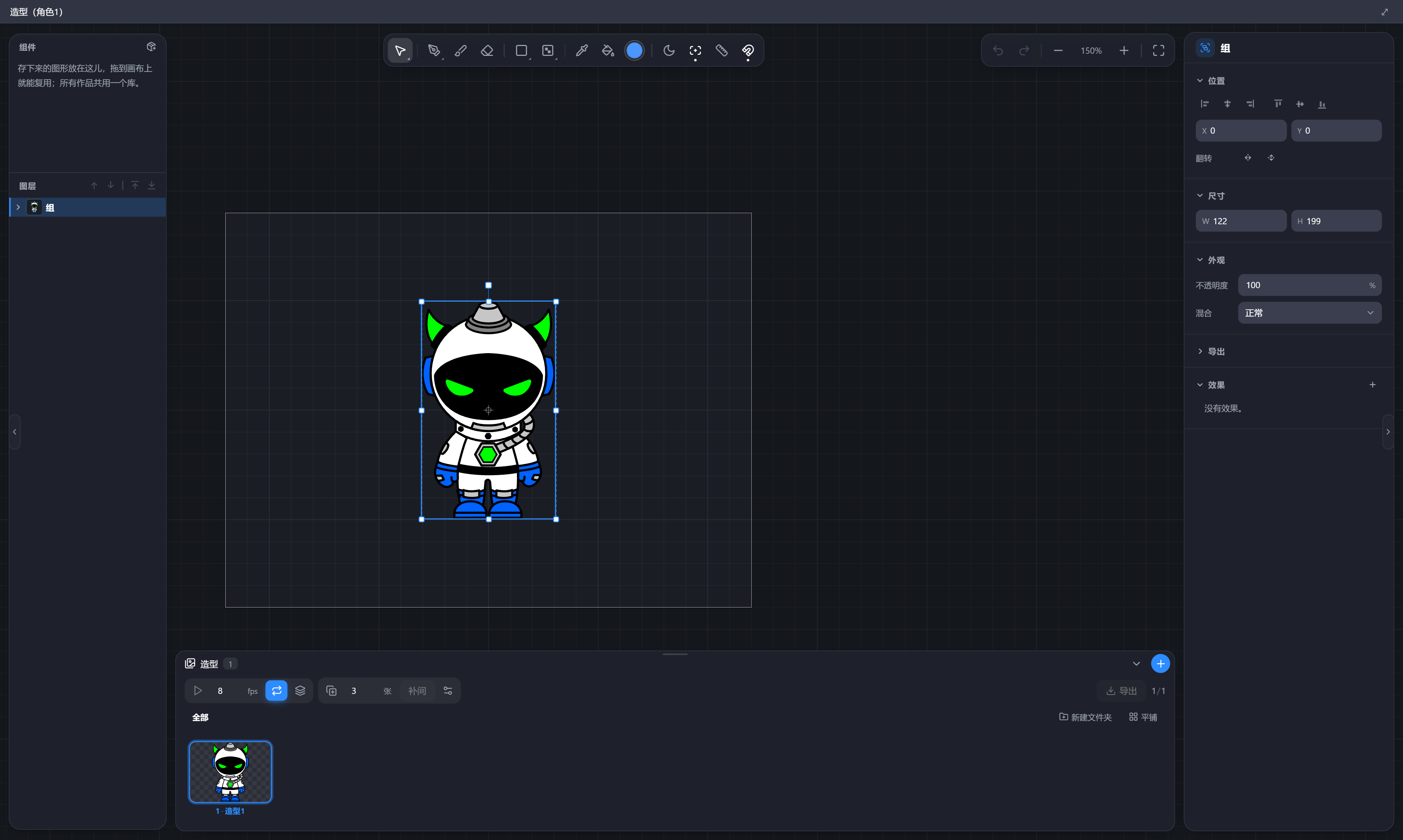1403x840 pixels.
Task: Toggle the ruler tool
Action: coord(722,51)
